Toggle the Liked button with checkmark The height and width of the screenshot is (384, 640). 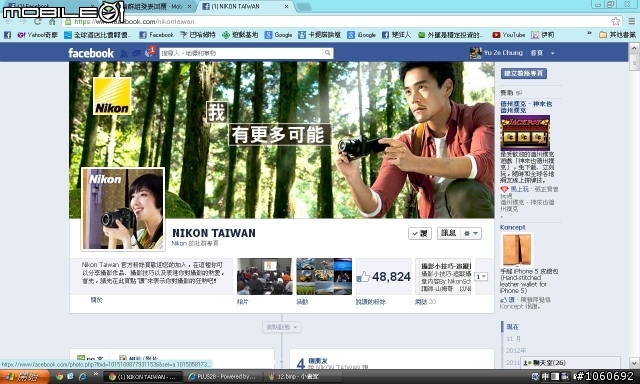click(420, 233)
